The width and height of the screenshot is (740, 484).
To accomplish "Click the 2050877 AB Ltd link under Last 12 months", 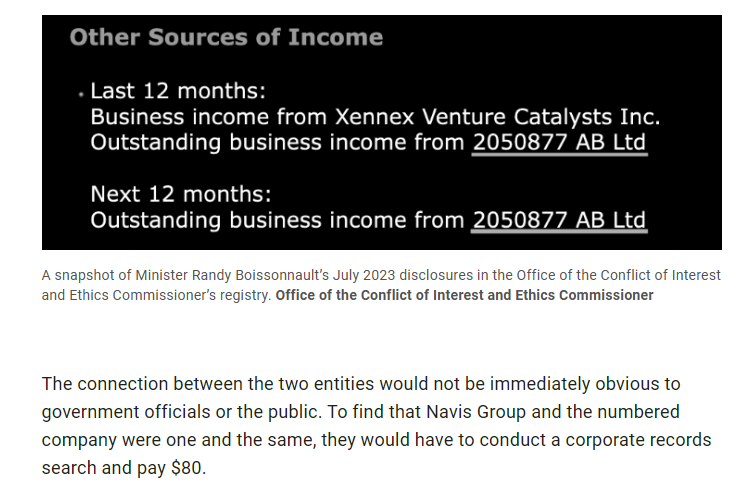I will pyautogui.click(x=559, y=143).
